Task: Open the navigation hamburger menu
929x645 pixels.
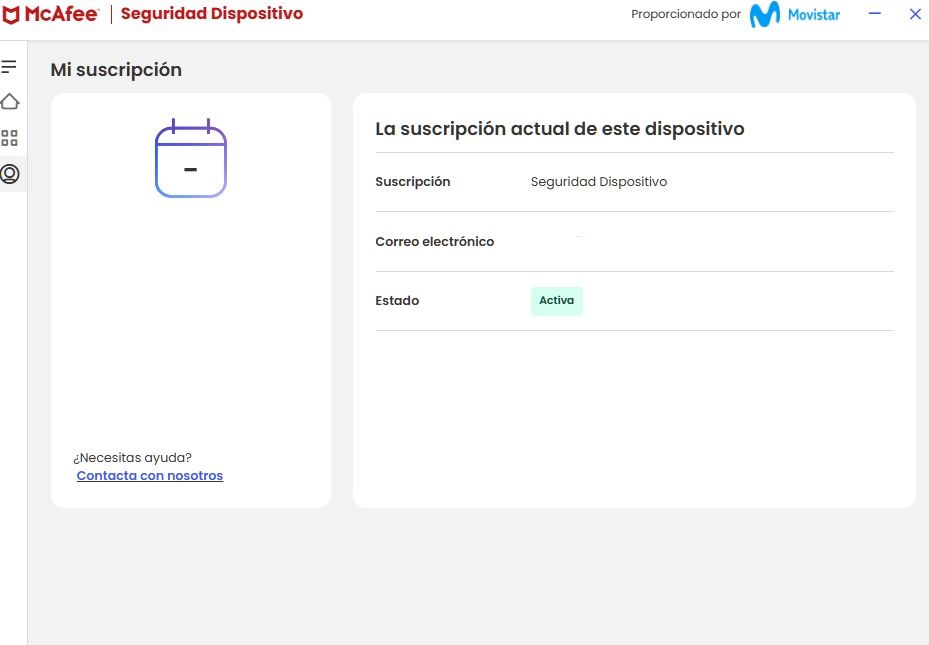Action: pos(10,66)
